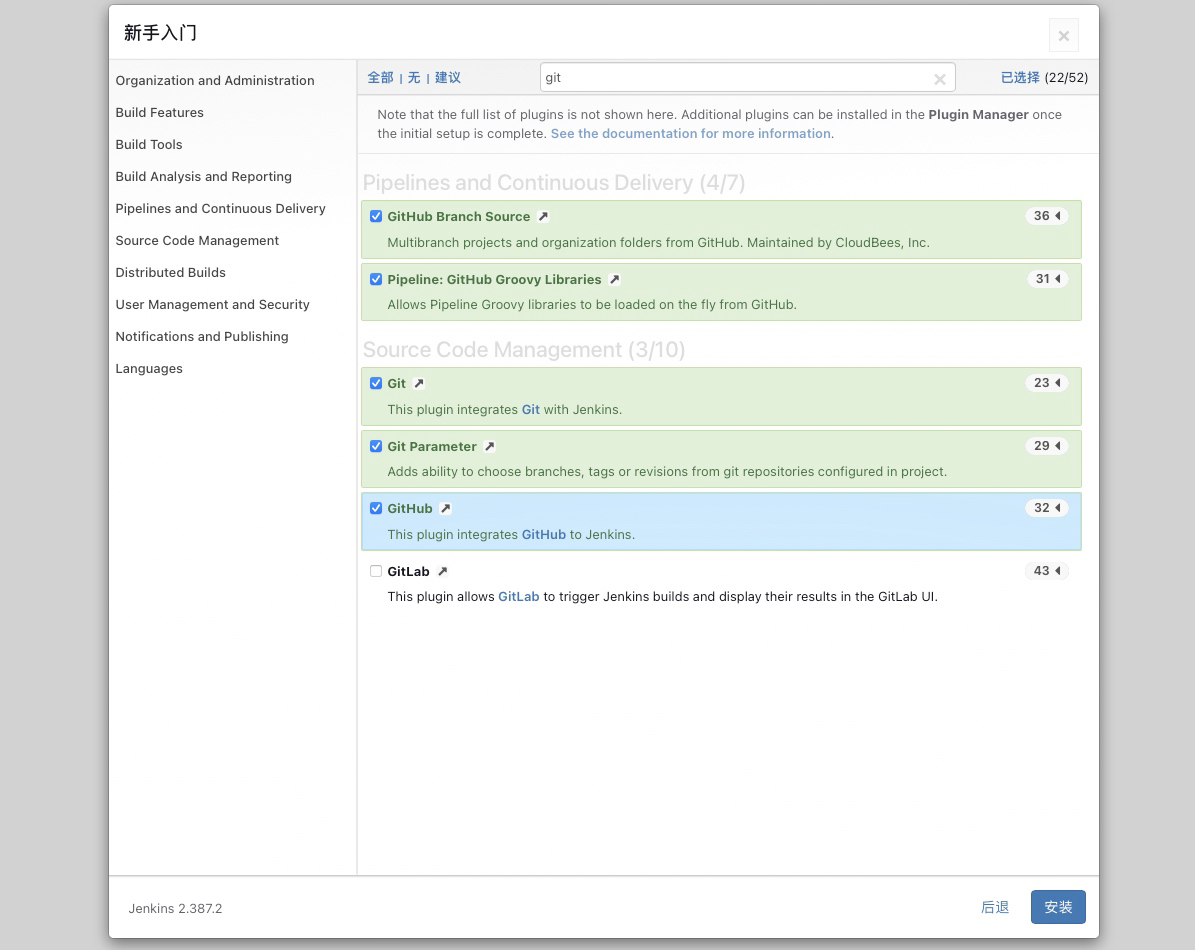Enable the GitLab plugin checkbox
The width and height of the screenshot is (1195, 950).
[376, 571]
